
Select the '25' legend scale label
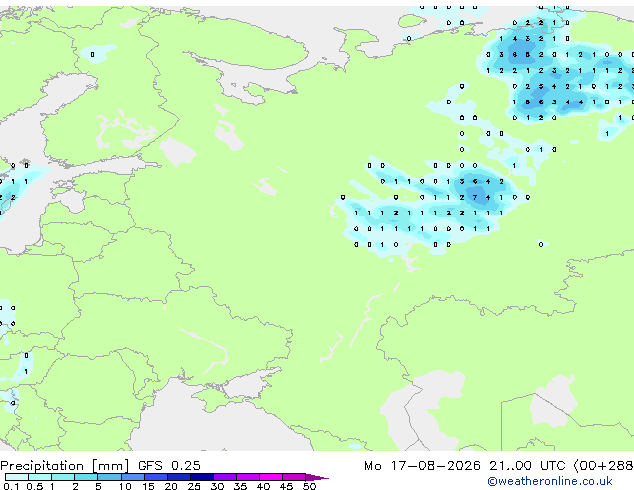194,486
